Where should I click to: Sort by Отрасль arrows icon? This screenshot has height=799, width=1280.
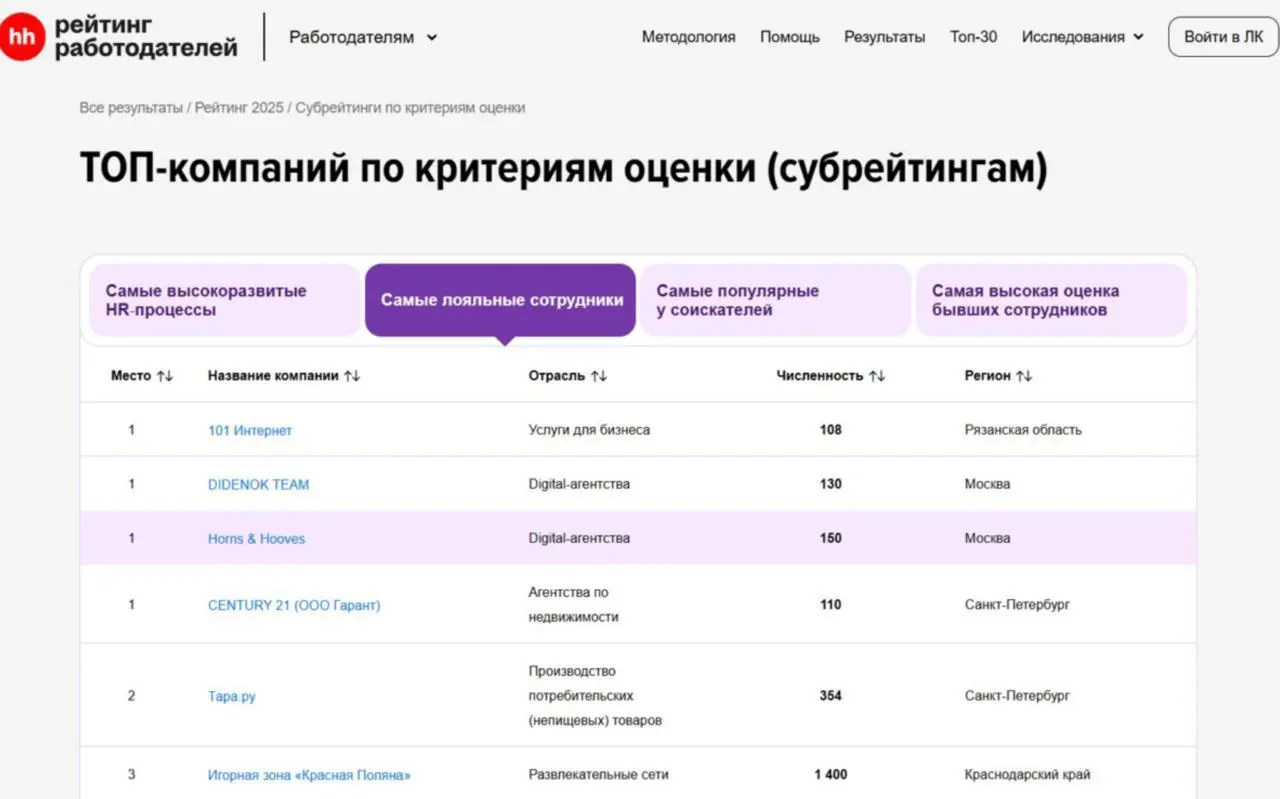tap(598, 376)
